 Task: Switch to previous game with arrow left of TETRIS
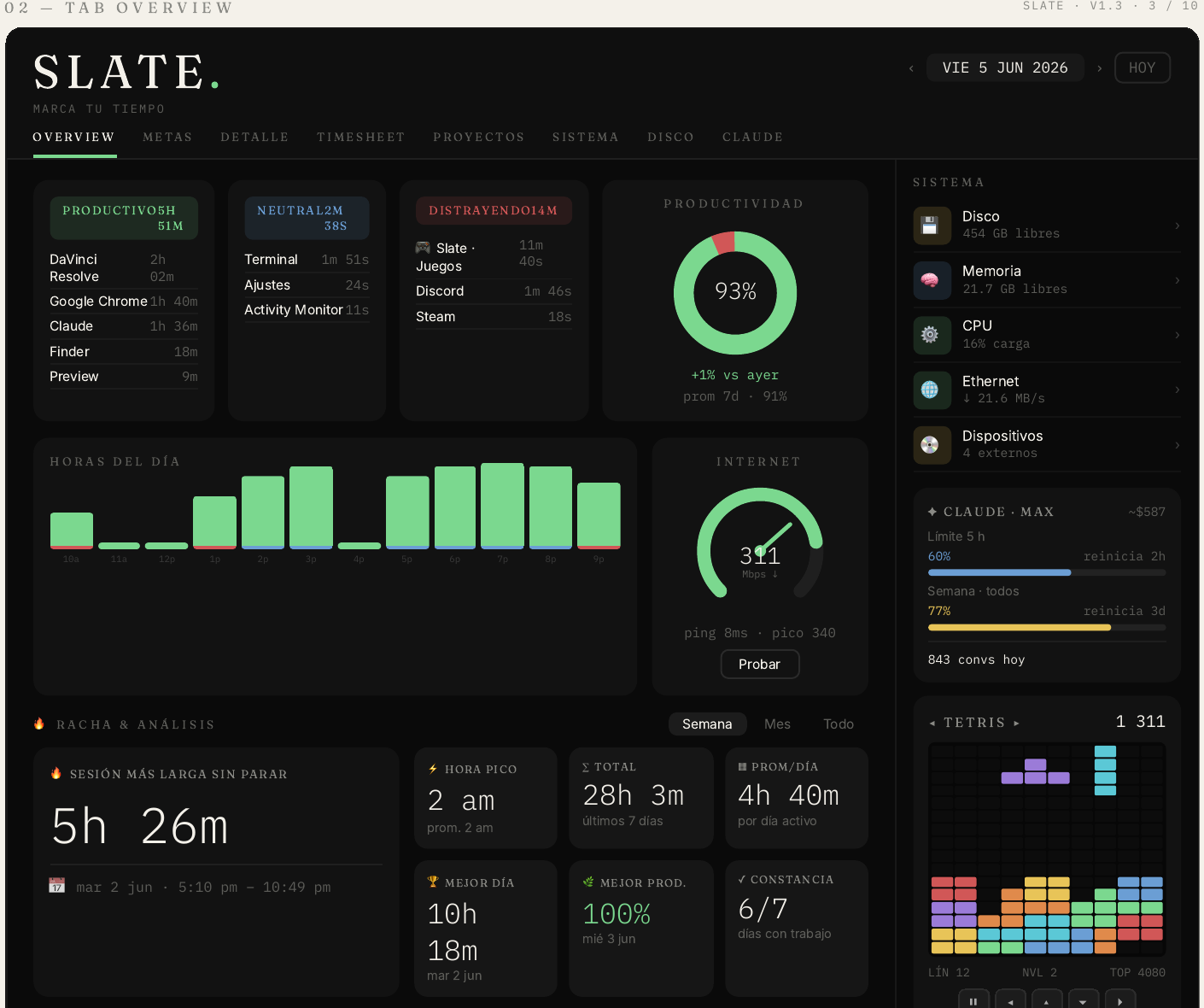[x=932, y=723]
